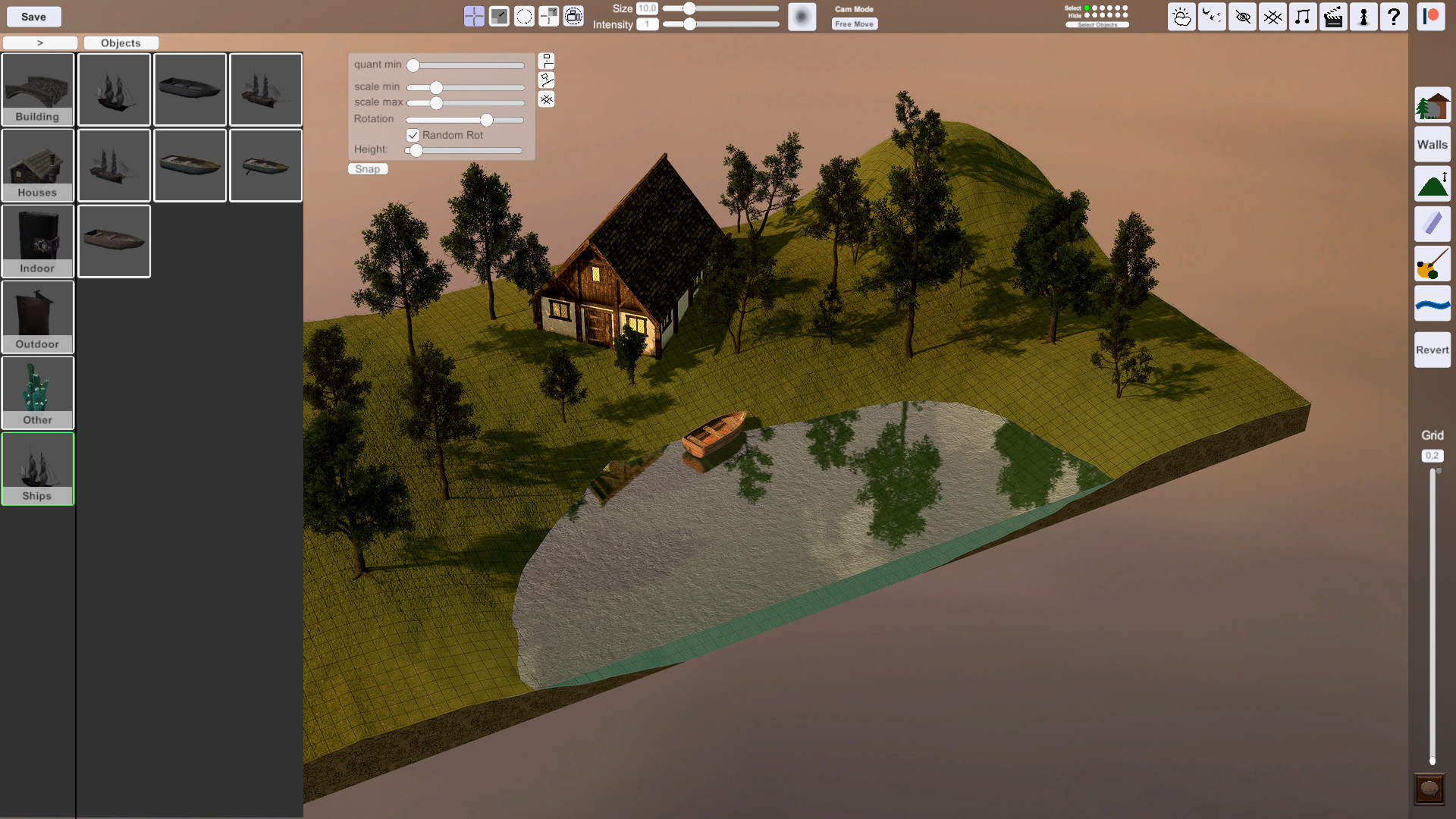1456x819 pixels.
Task: Select the Other objects category tab
Action: click(37, 392)
